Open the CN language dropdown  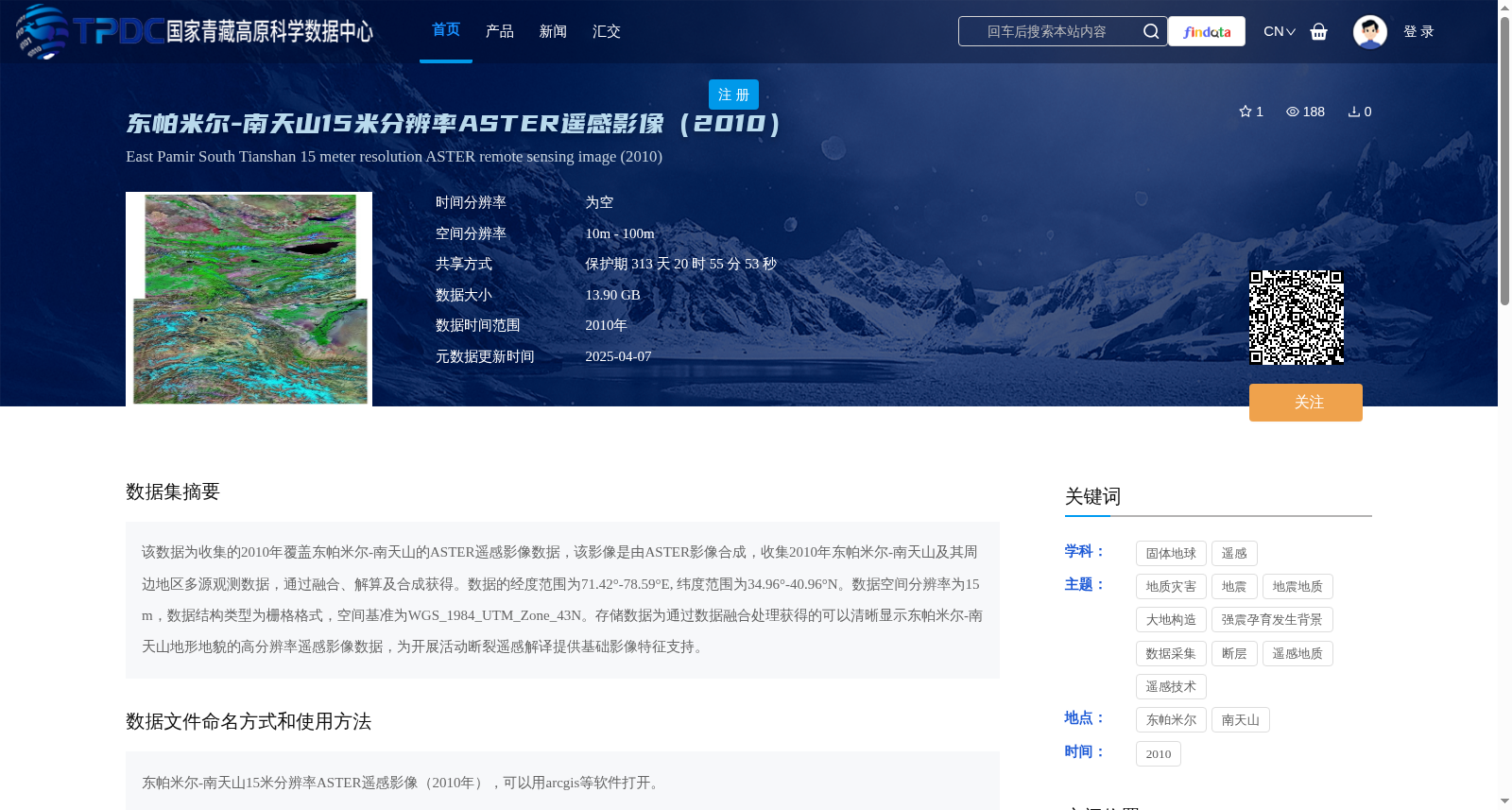point(1280,31)
